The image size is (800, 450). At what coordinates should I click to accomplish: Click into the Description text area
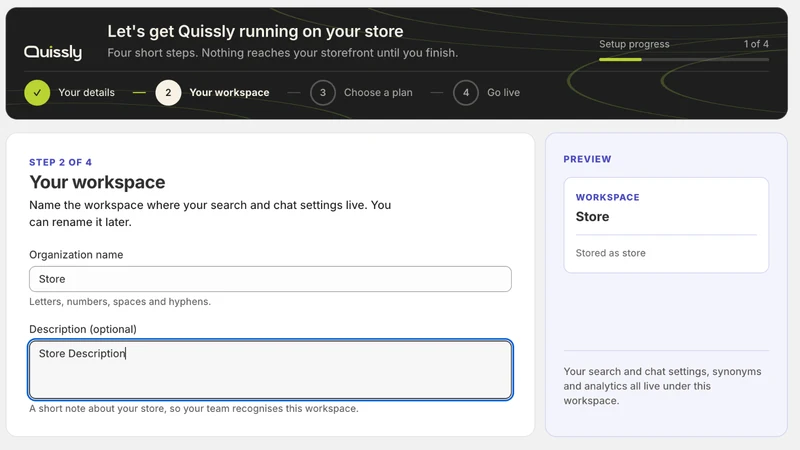tap(270, 370)
